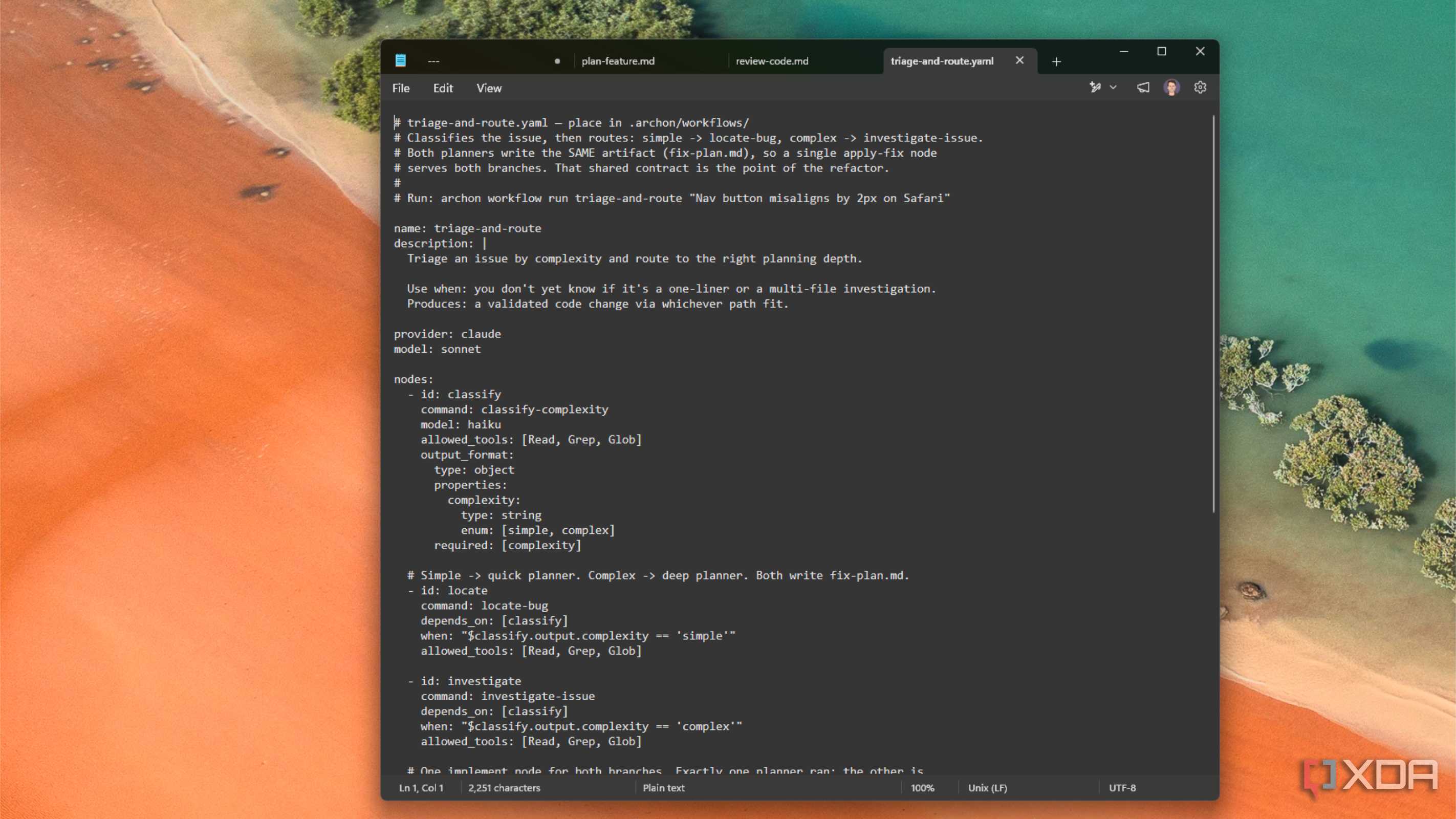
Task: Click the UTF-8 encoding indicator
Action: 1122,787
